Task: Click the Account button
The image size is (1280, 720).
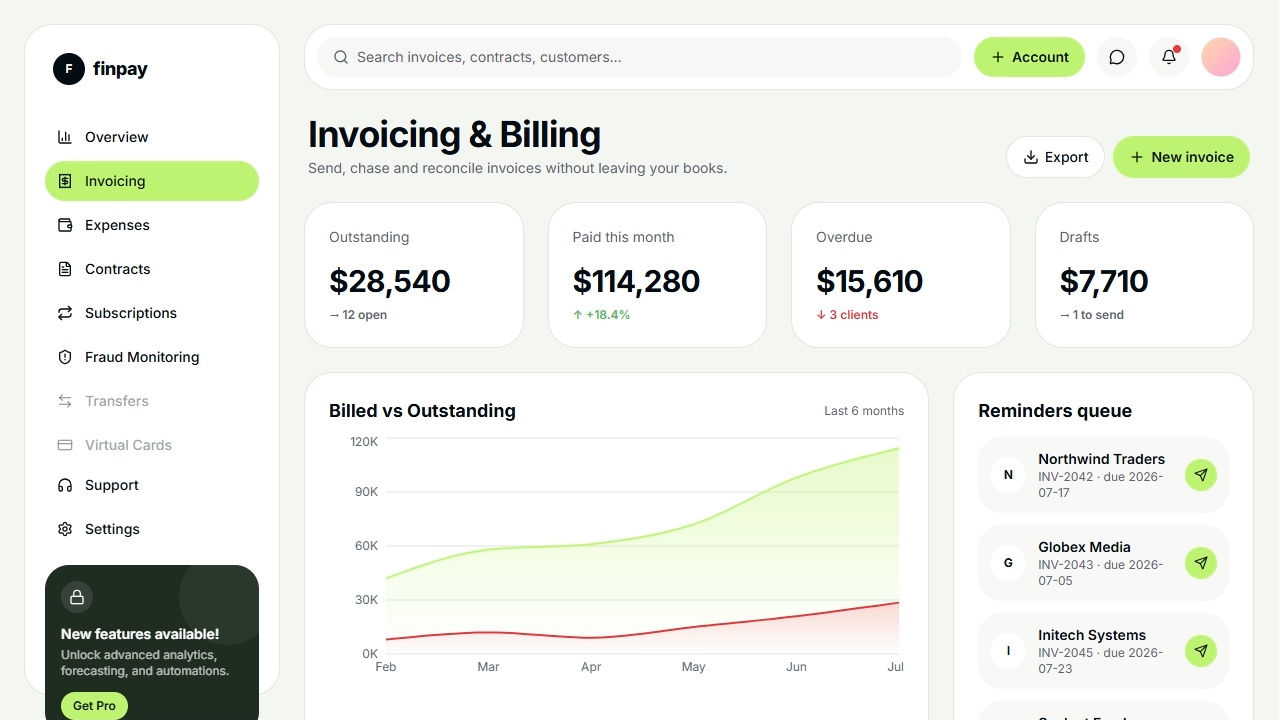Action: click(1029, 57)
